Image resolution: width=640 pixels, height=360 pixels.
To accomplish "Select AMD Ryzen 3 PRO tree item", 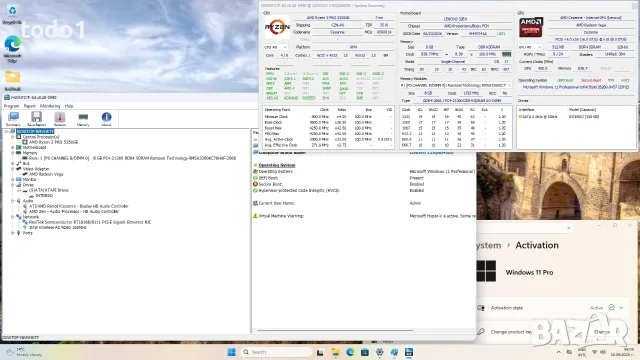I will pos(53,142).
